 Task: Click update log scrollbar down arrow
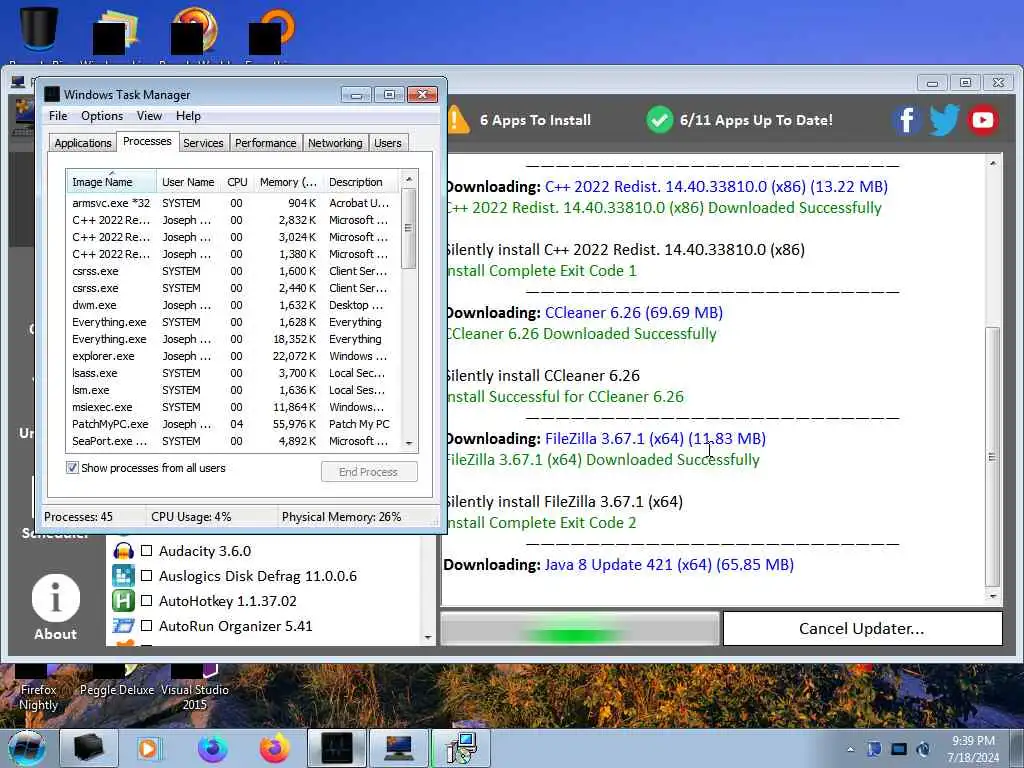993,596
